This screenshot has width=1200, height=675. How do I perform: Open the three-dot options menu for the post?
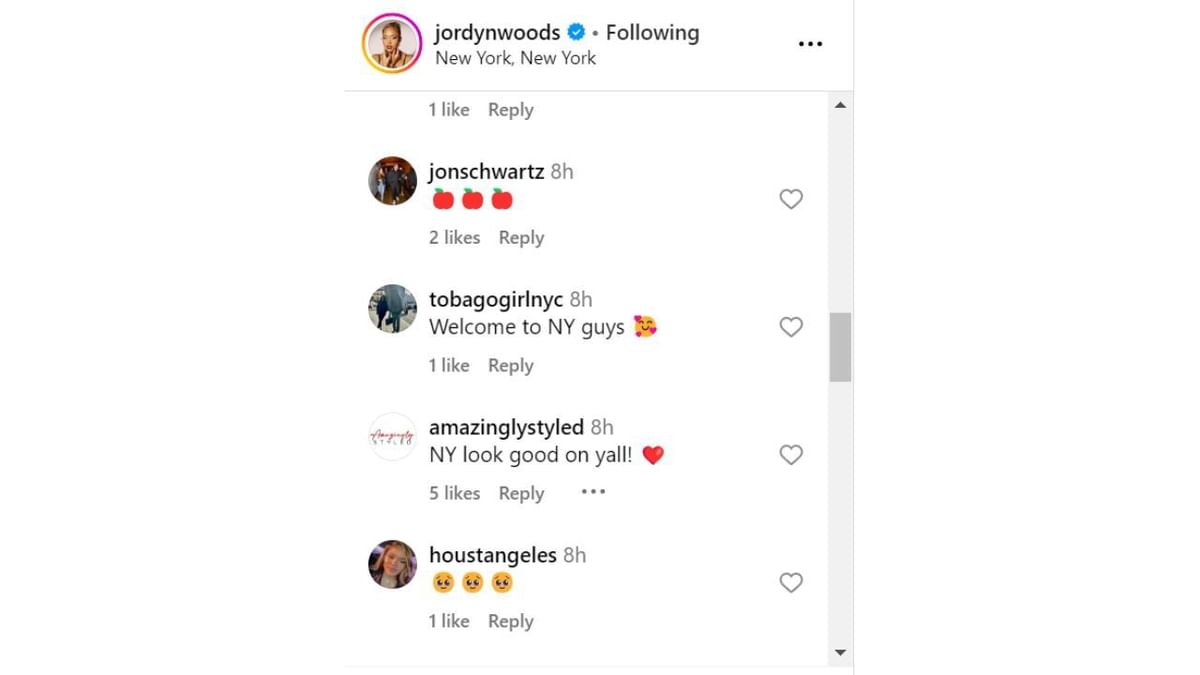pyautogui.click(x=810, y=43)
